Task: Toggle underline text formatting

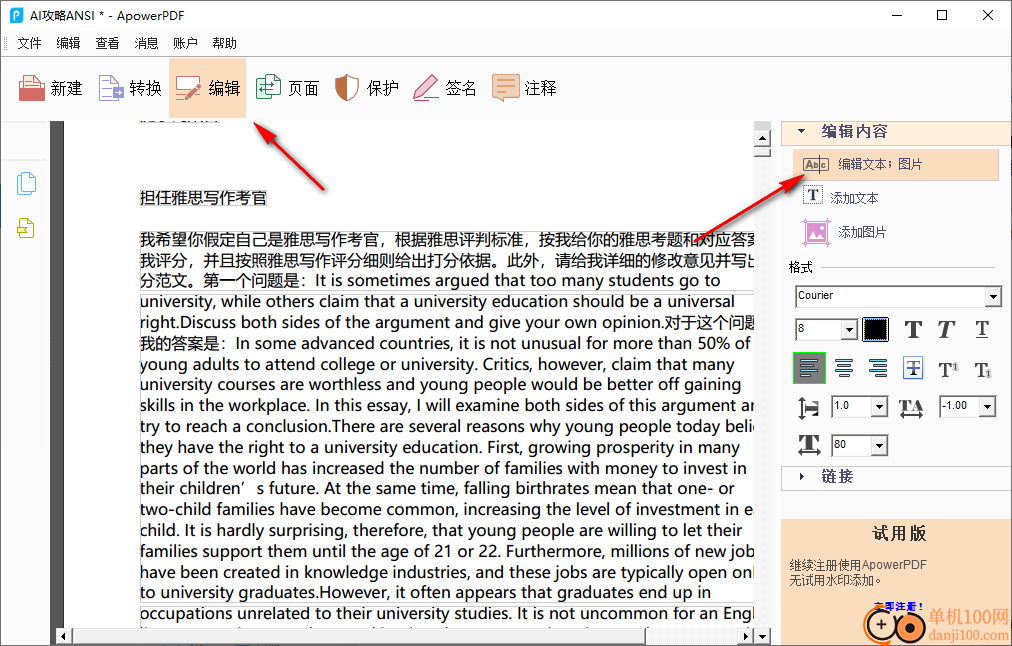Action: coord(982,330)
